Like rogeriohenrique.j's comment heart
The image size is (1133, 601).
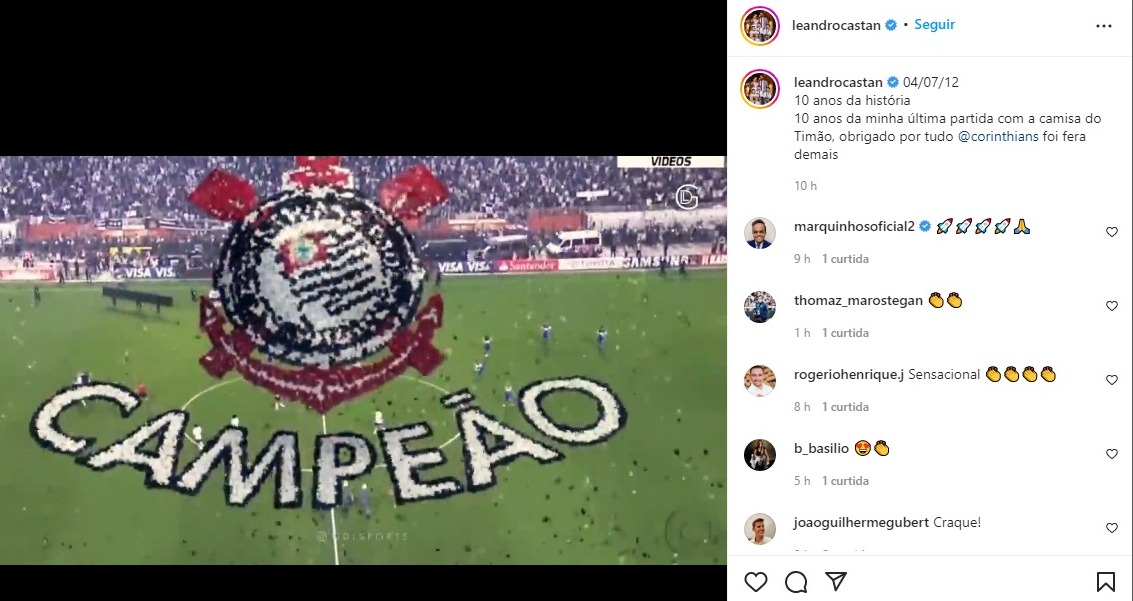click(x=1112, y=380)
